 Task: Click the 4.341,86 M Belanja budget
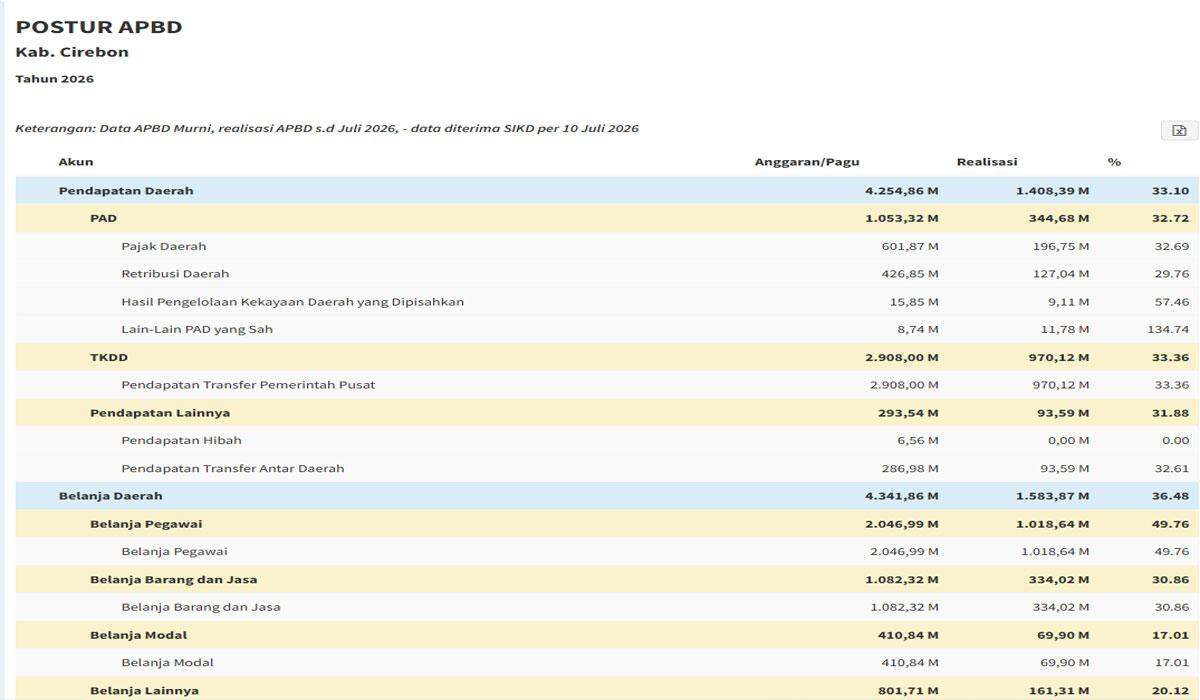(902, 496)
